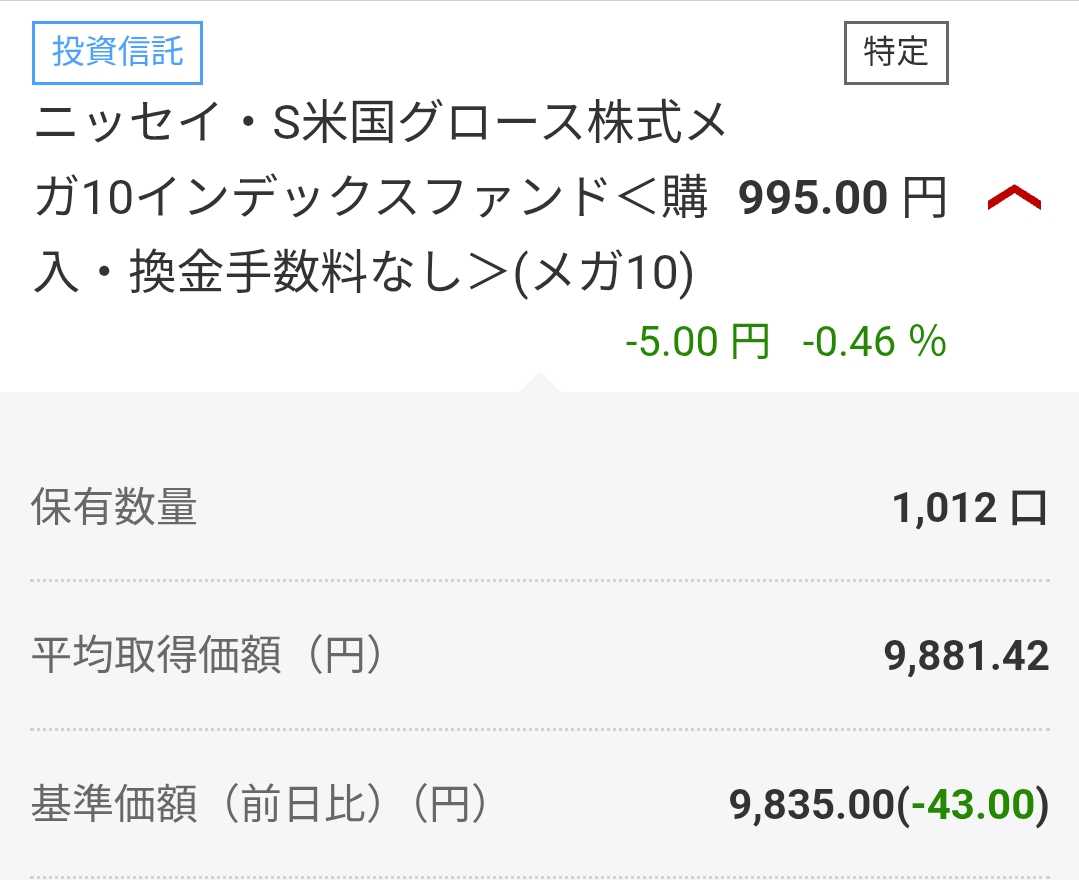Click the (メガ10) fund nickname text

pos(601,273)
